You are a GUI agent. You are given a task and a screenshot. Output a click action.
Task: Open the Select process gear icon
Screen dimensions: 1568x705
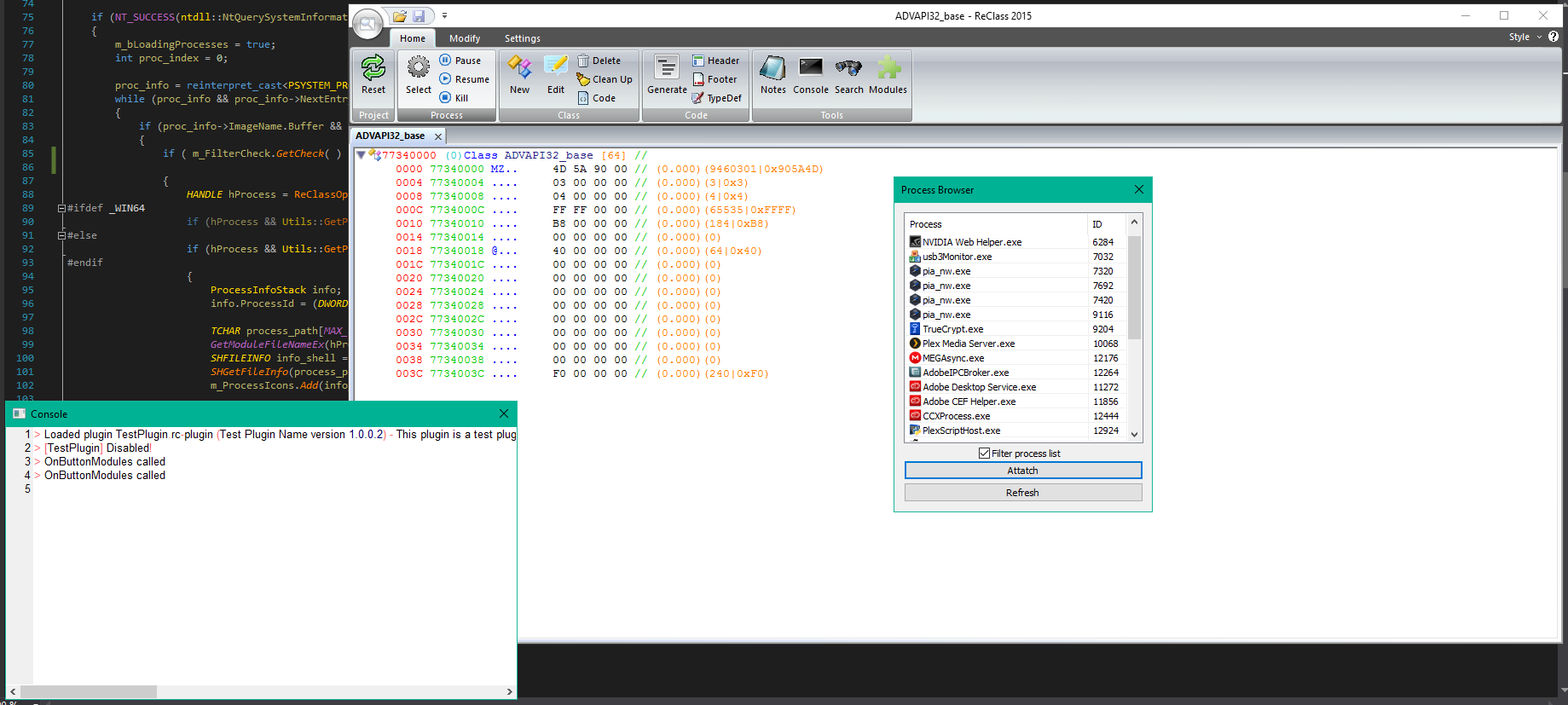418,68
